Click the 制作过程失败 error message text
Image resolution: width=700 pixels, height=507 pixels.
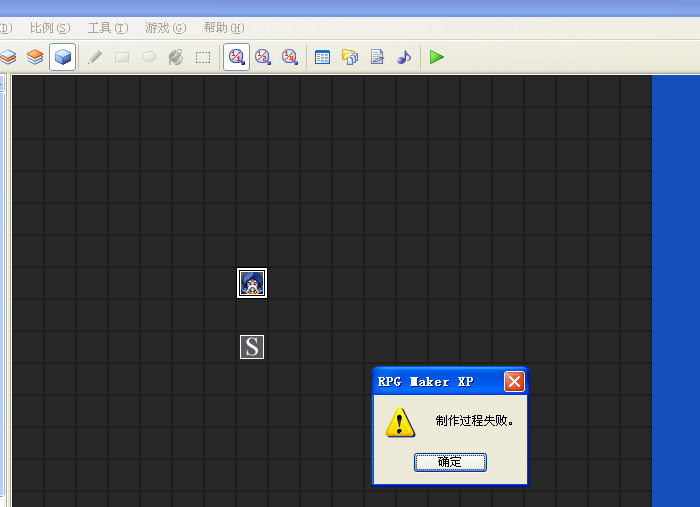[x=475, y=420]
